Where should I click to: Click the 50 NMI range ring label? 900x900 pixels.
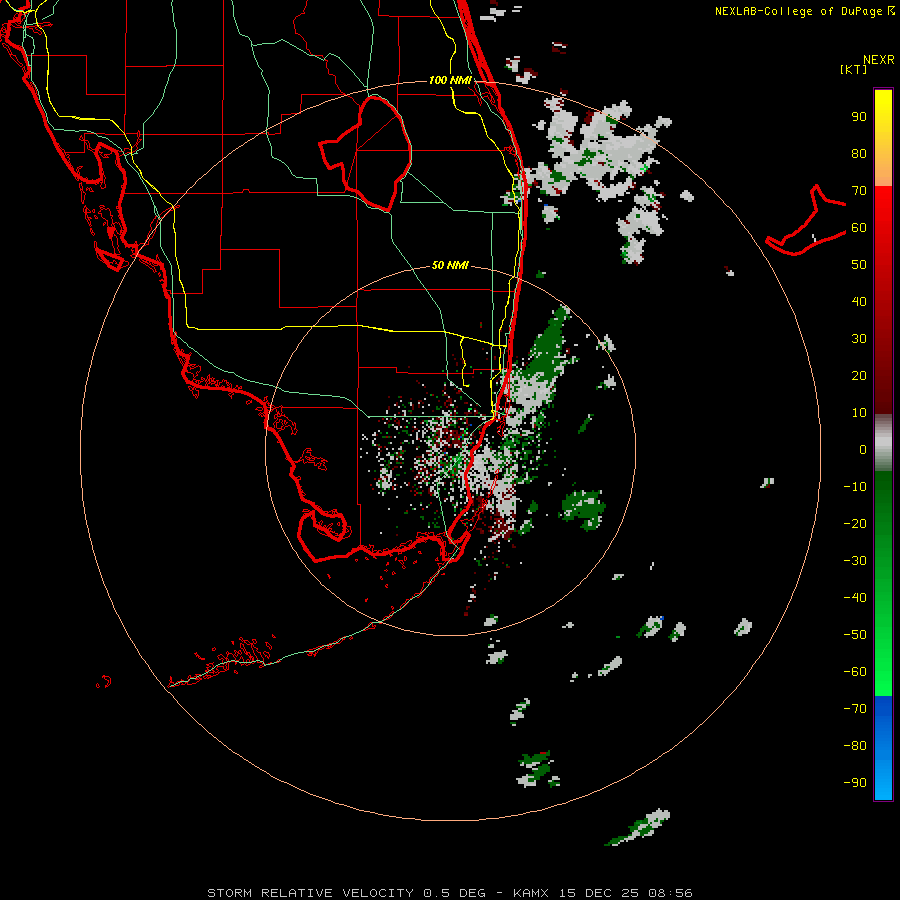[x=450, y=265]
